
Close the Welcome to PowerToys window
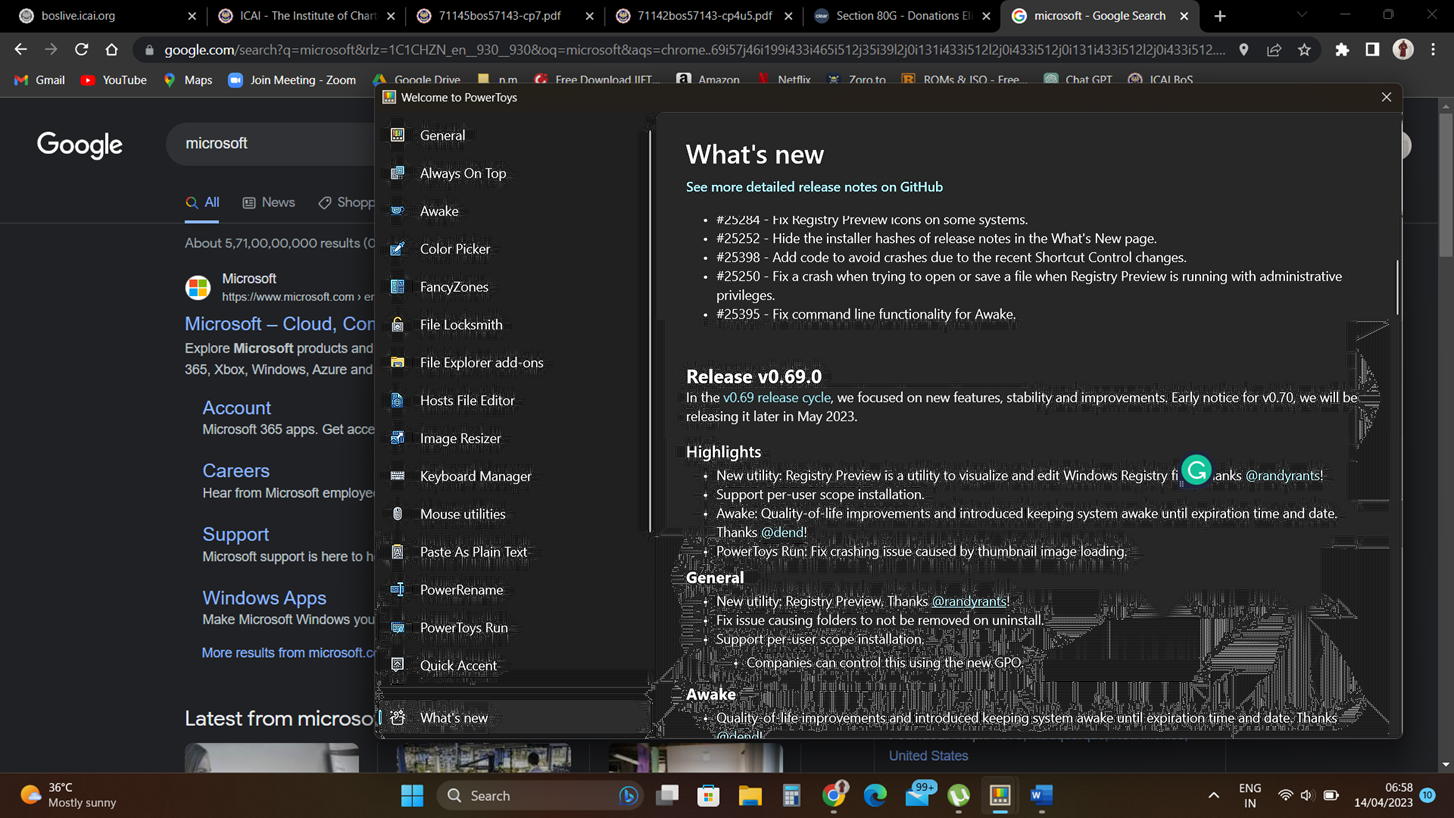coord(1386,97)
